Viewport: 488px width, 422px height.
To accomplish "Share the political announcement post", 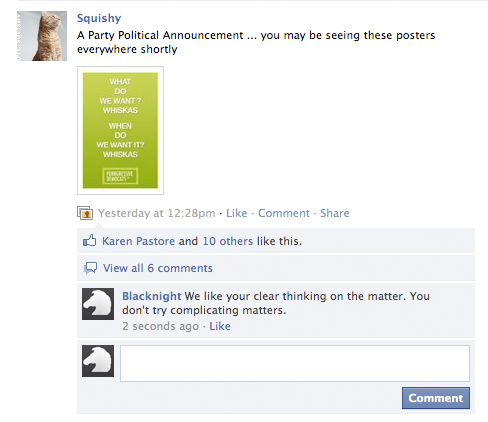I will click(x=335, y=213).
